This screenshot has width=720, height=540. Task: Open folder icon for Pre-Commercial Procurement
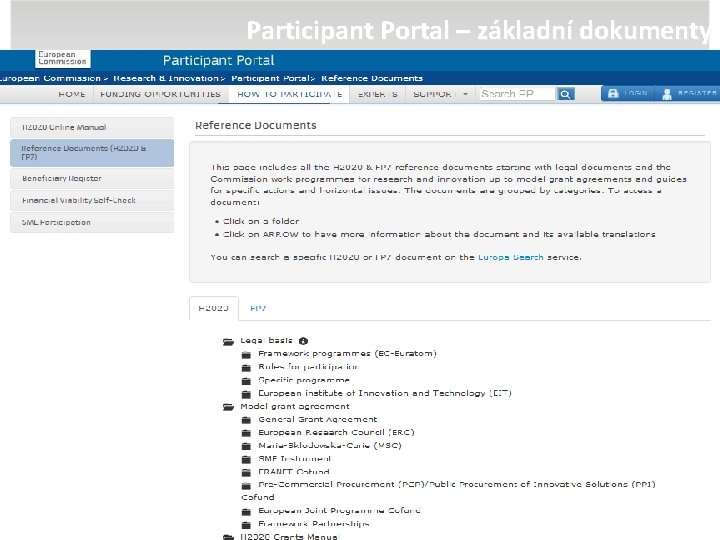(246, 485)
